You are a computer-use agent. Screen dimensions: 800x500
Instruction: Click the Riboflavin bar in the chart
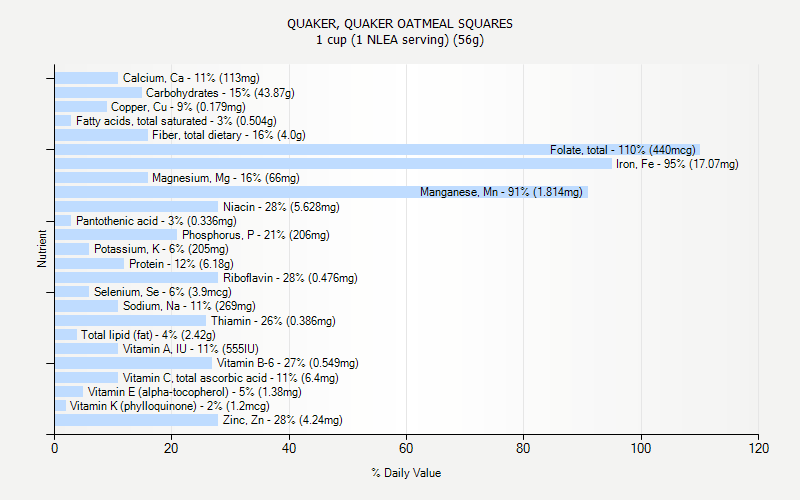(137, 278)
